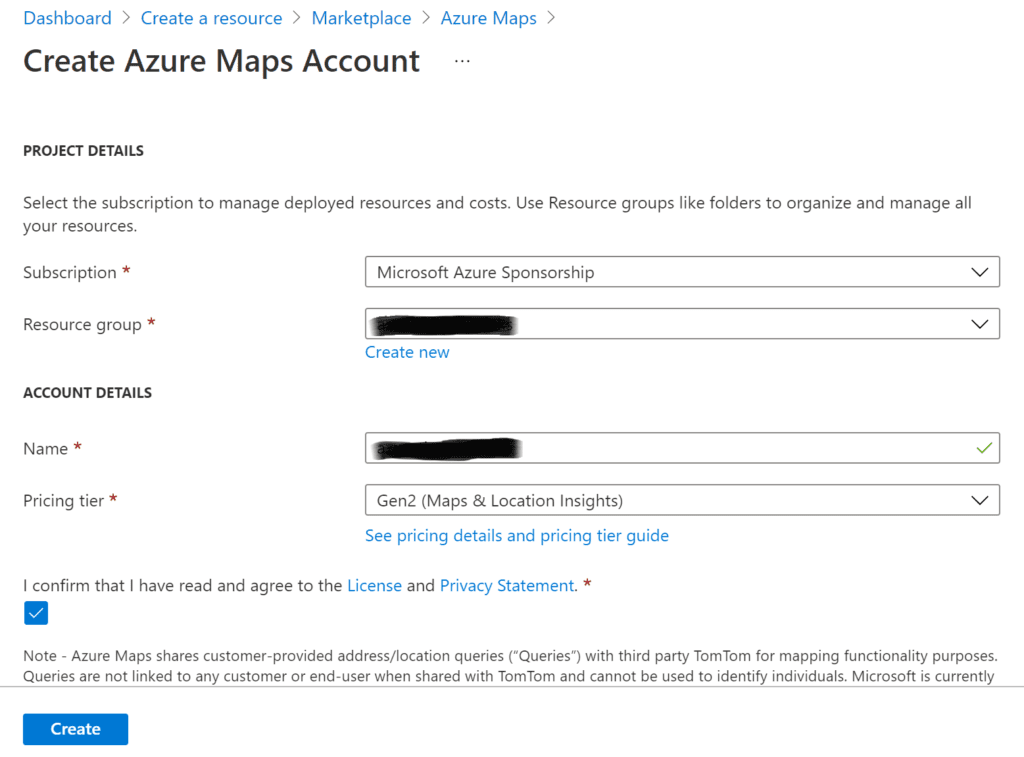Open the Resource group dropdown
The image size is (1024, 757).
[x=680, y=324]
